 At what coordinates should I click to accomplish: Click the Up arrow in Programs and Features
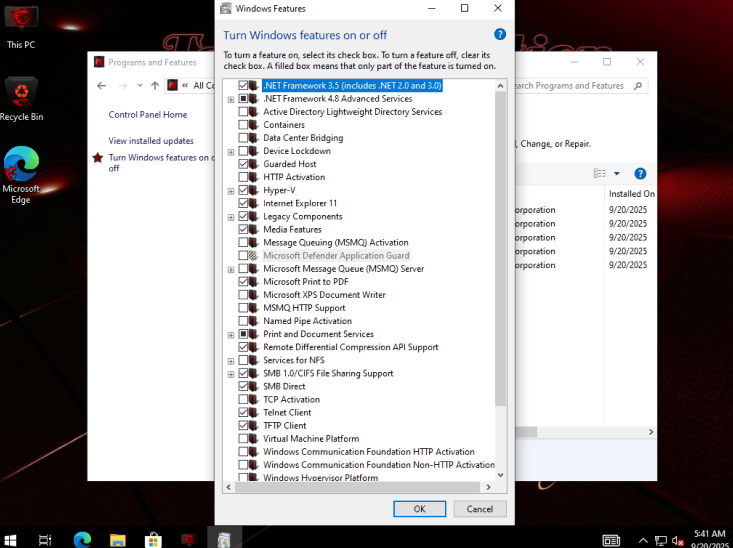tap(155, 86)
